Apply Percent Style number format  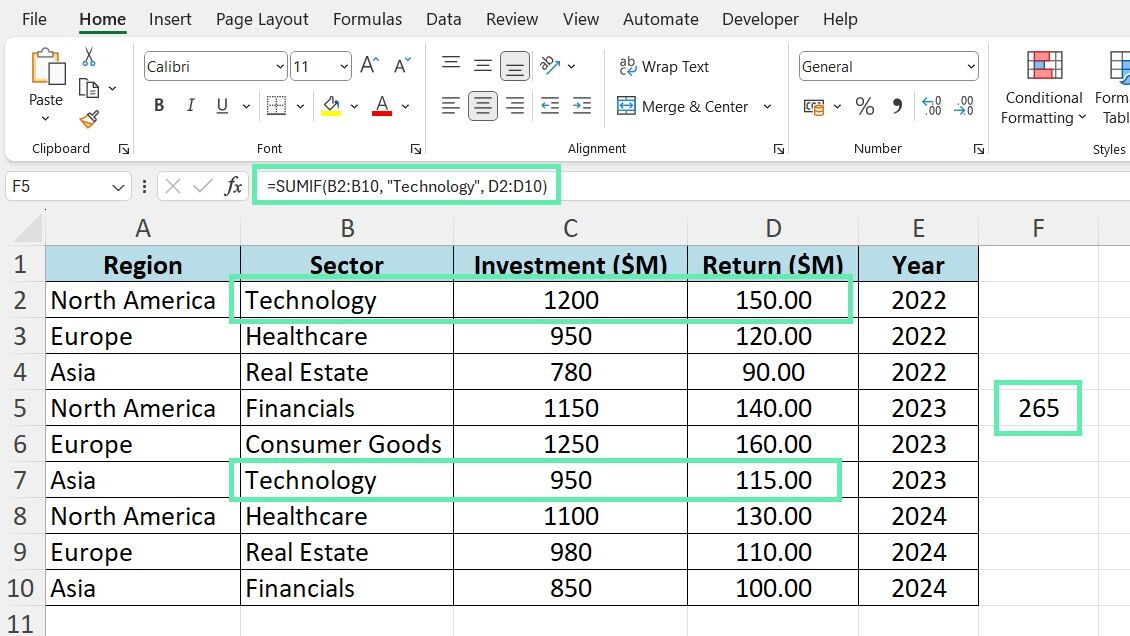[865, 106]
